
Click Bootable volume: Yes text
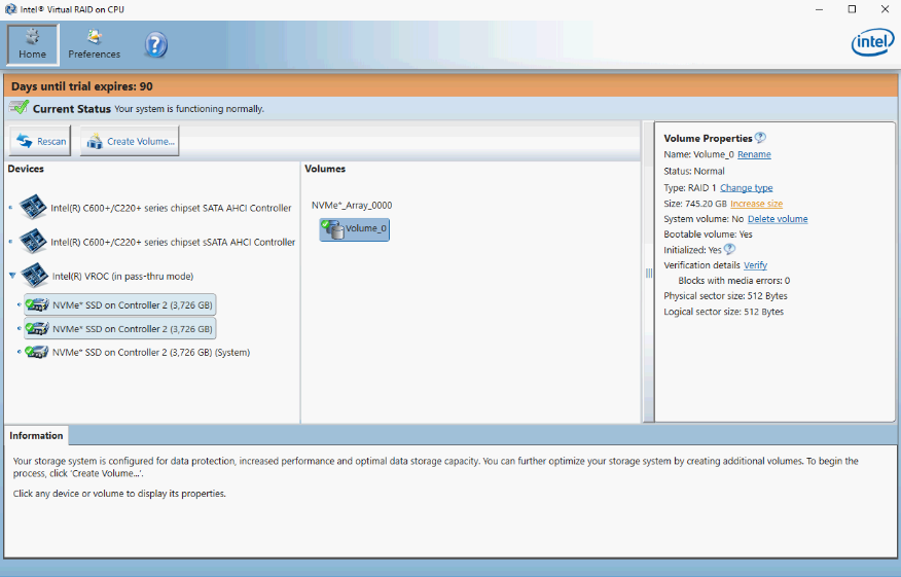pyautogui.click(x=708, y=234)
